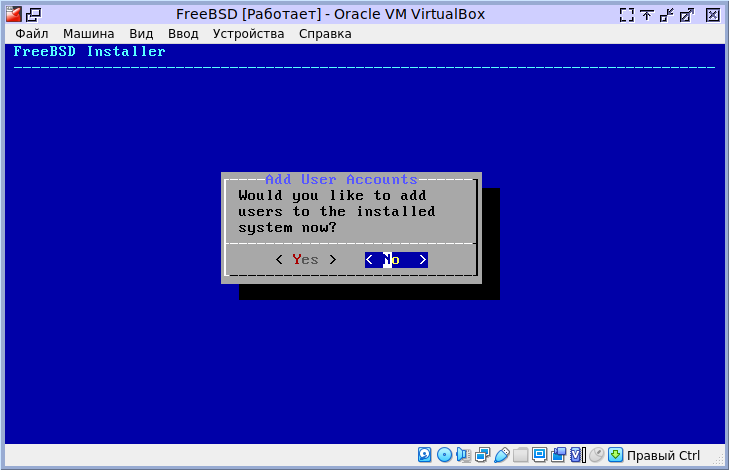This screenshot has width=729, height=470.
Task: Click the green keyboard capture arrow icon
Action: click(x=616, y=455)
